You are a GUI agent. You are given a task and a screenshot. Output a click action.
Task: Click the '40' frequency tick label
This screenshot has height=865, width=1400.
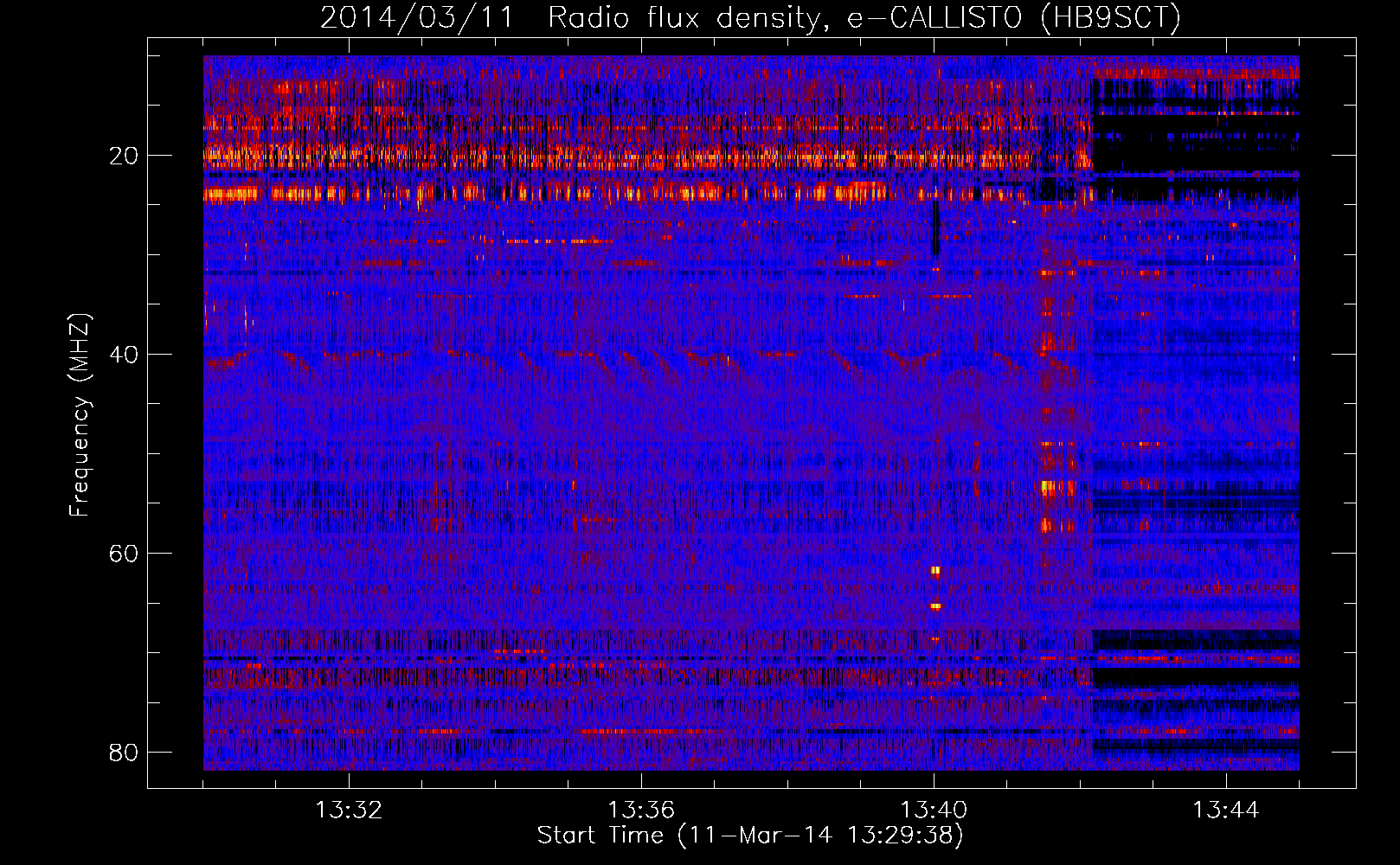[x=124, y=355]
